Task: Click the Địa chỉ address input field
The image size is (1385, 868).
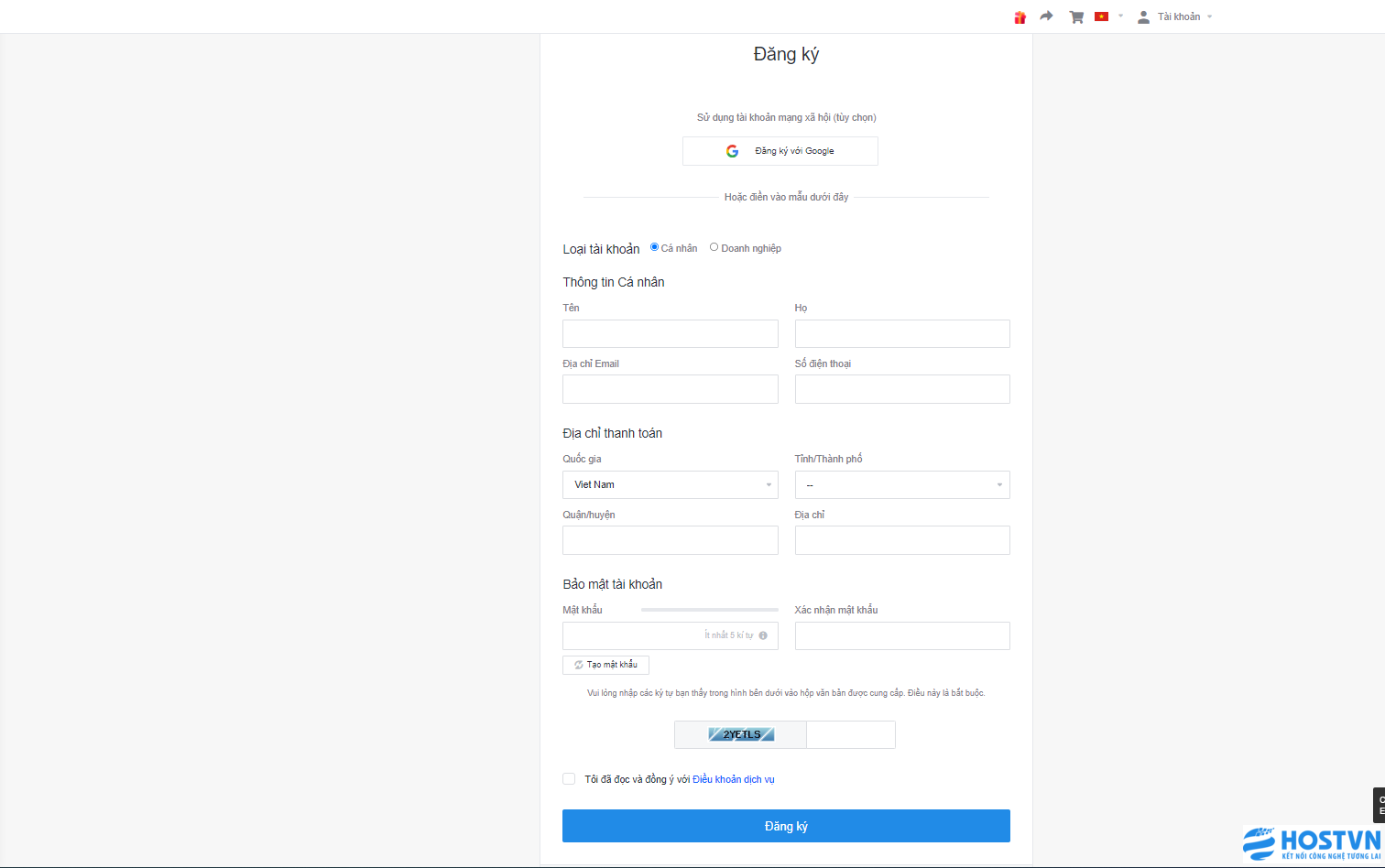Action: click(x=902, y=540)
